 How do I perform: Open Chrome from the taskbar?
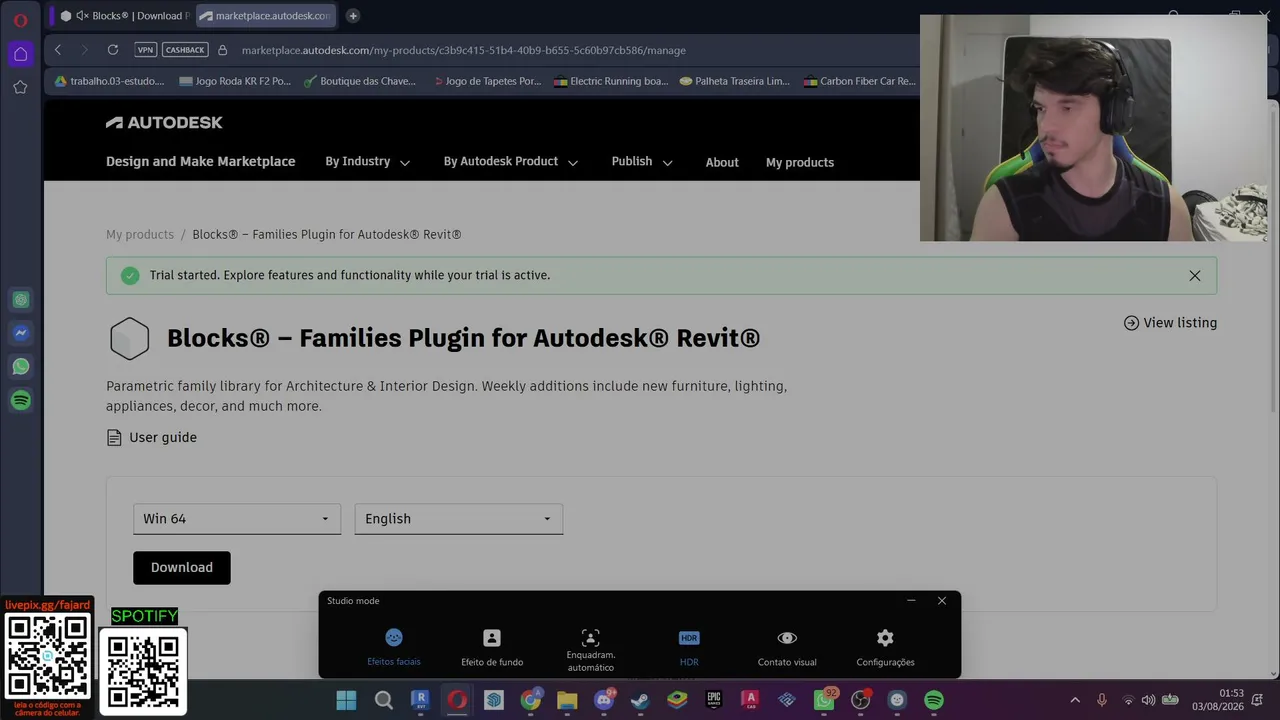coord(530,700)
